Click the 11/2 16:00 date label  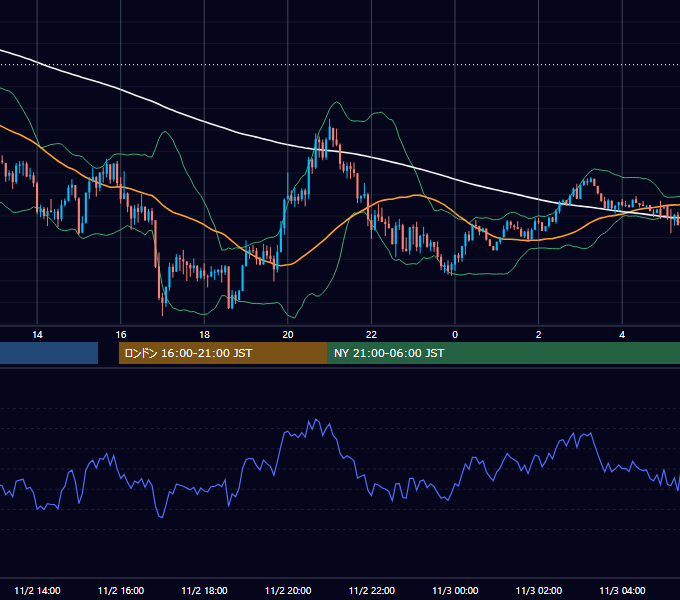[121, 590]
